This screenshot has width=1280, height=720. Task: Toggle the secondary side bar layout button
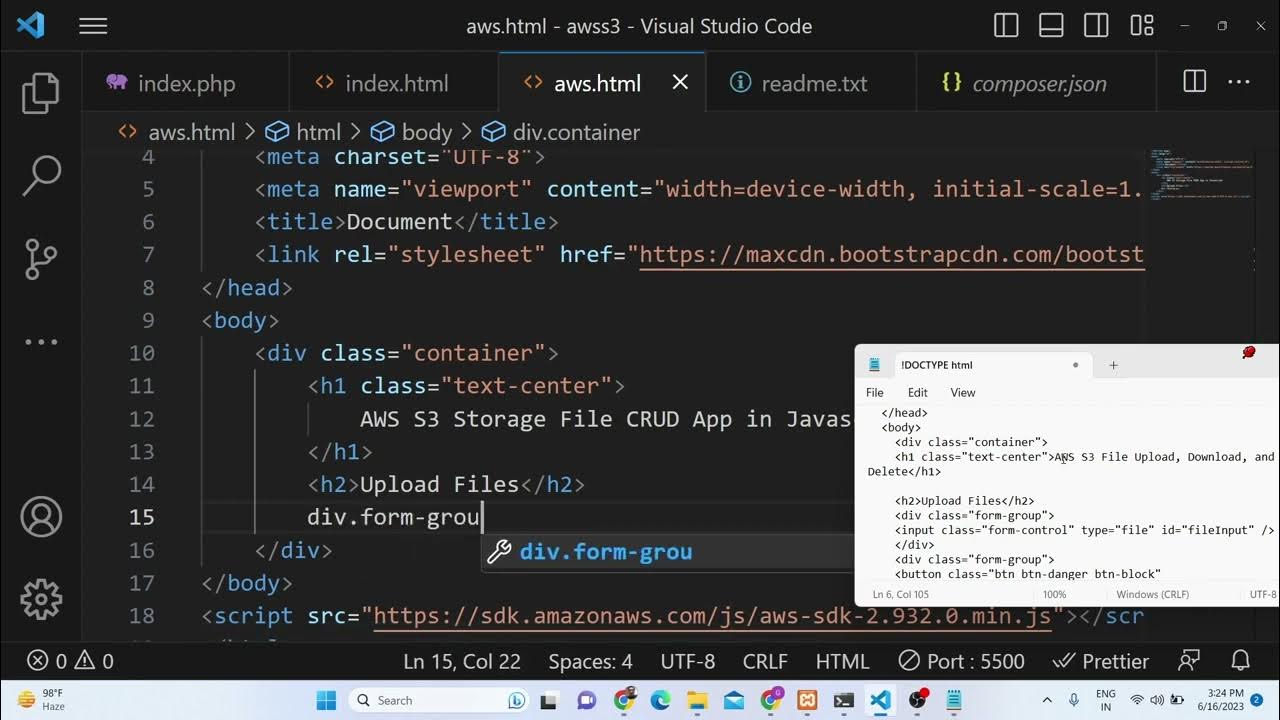[x=1096, y=26]
